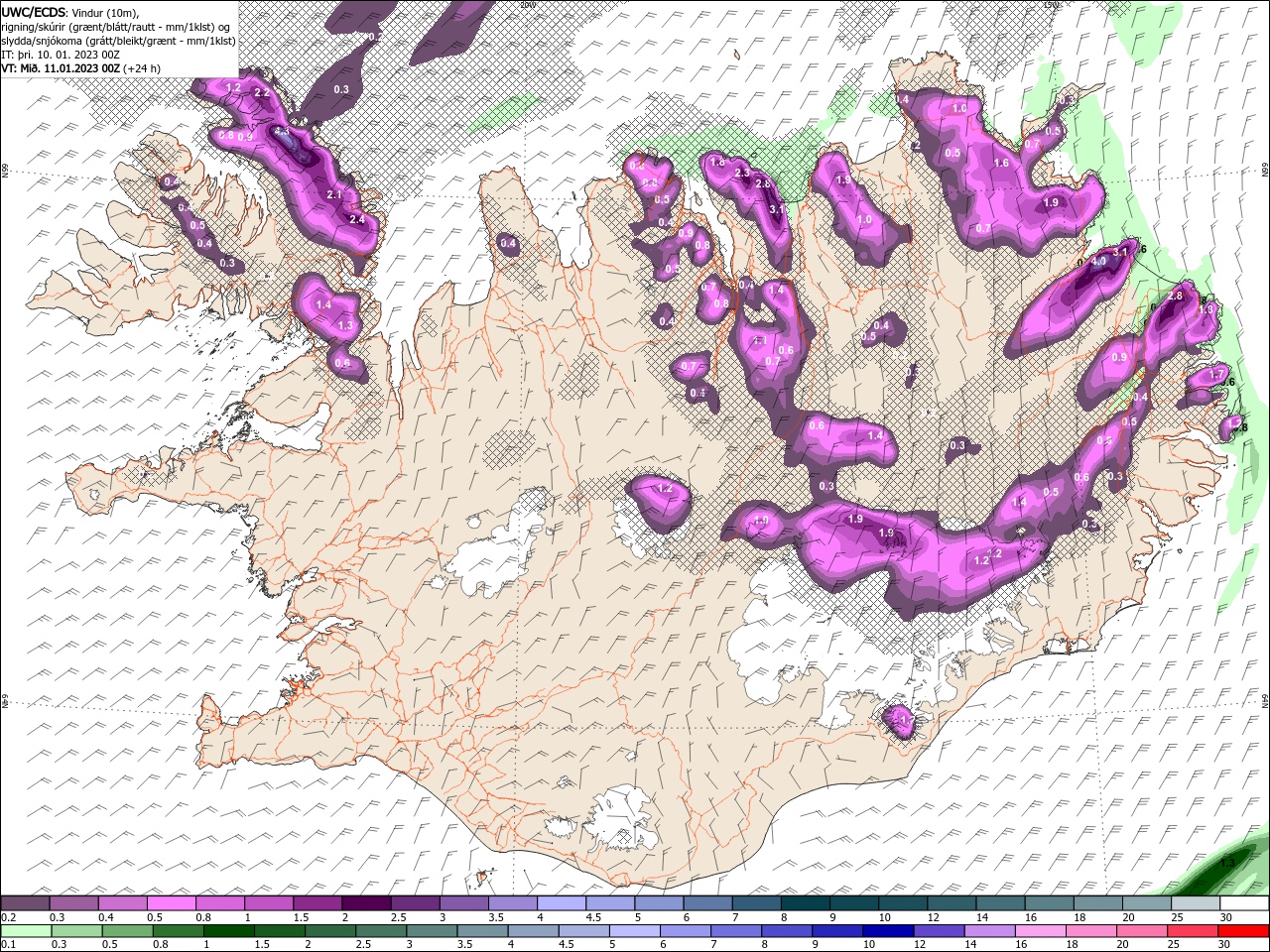The image size is (1270, 952).
Task: Select the bottom legend swatch starting at 3
Action: coord(432,931)
